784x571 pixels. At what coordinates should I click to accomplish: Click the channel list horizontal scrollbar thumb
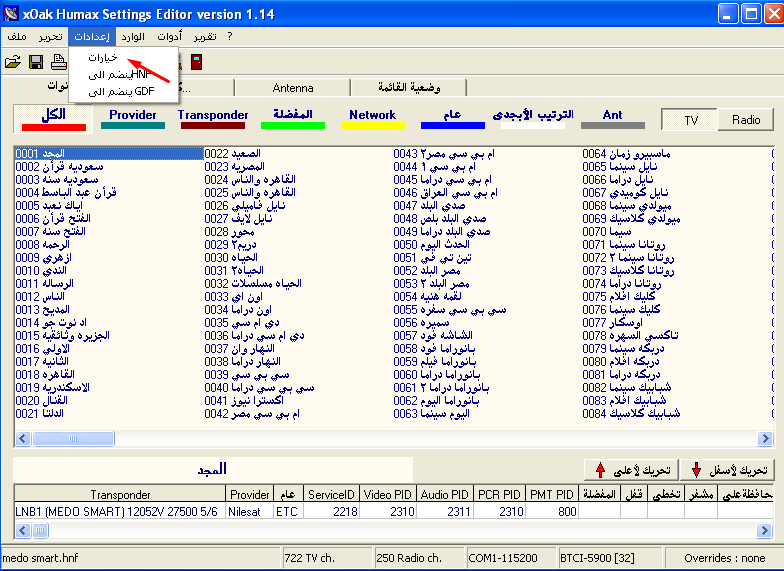pos(73,438)
